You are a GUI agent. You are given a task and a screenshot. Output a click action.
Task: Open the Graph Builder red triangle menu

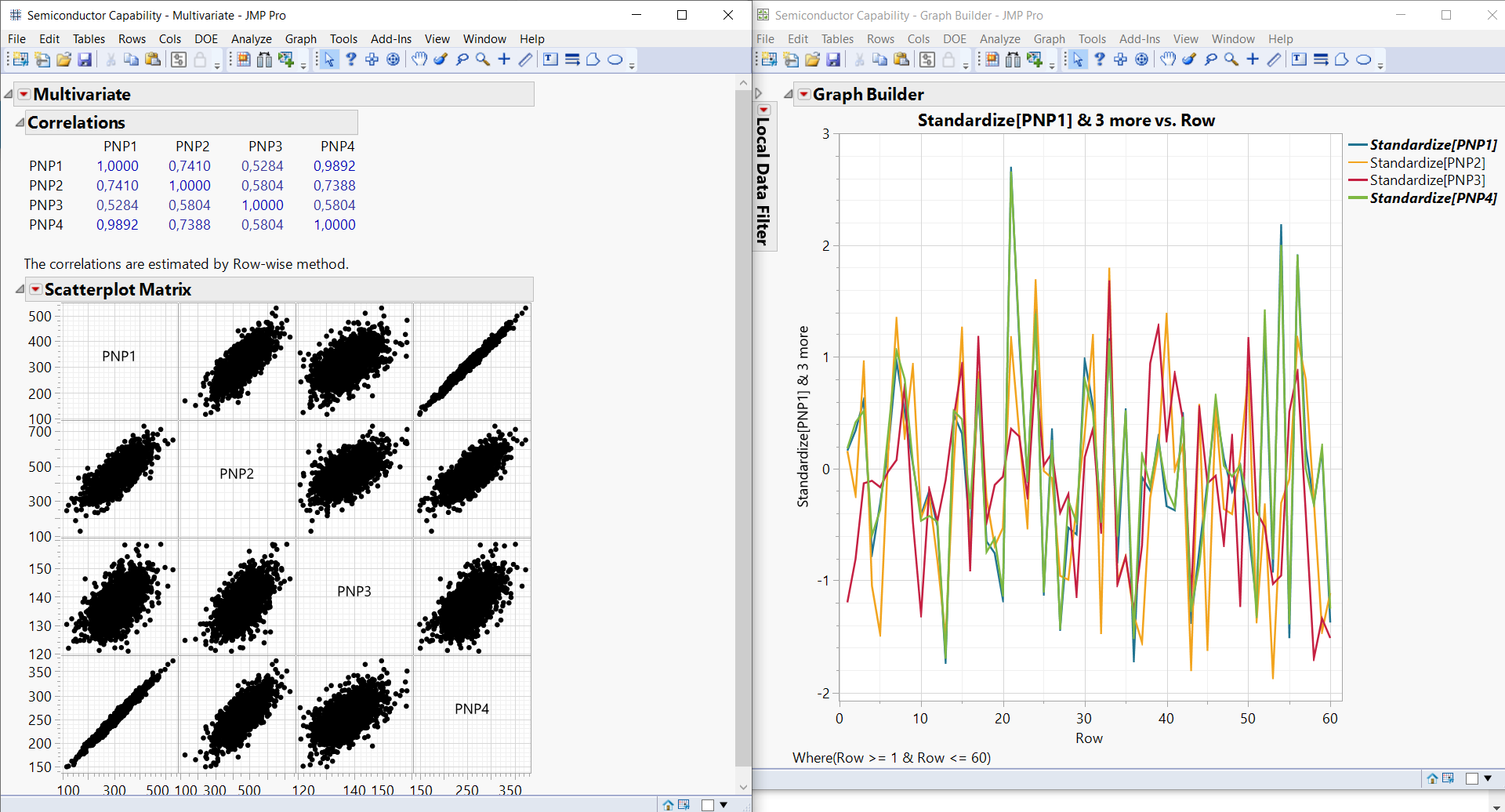tap(803, 93)
